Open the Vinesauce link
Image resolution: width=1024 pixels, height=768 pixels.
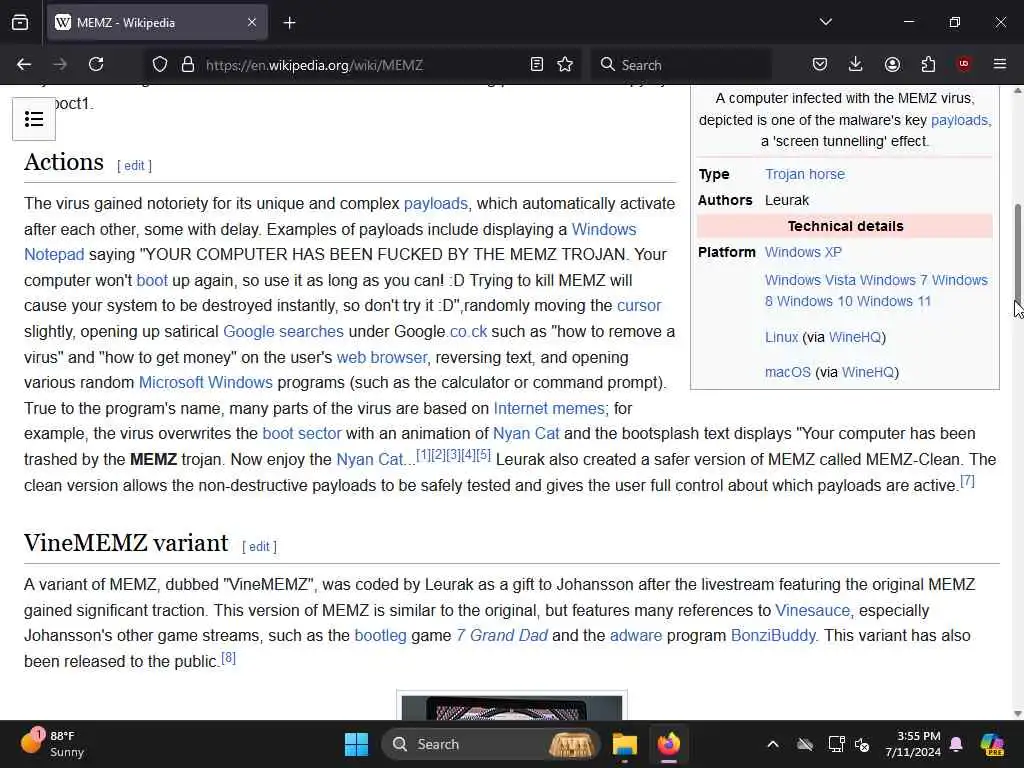(812, 610)
